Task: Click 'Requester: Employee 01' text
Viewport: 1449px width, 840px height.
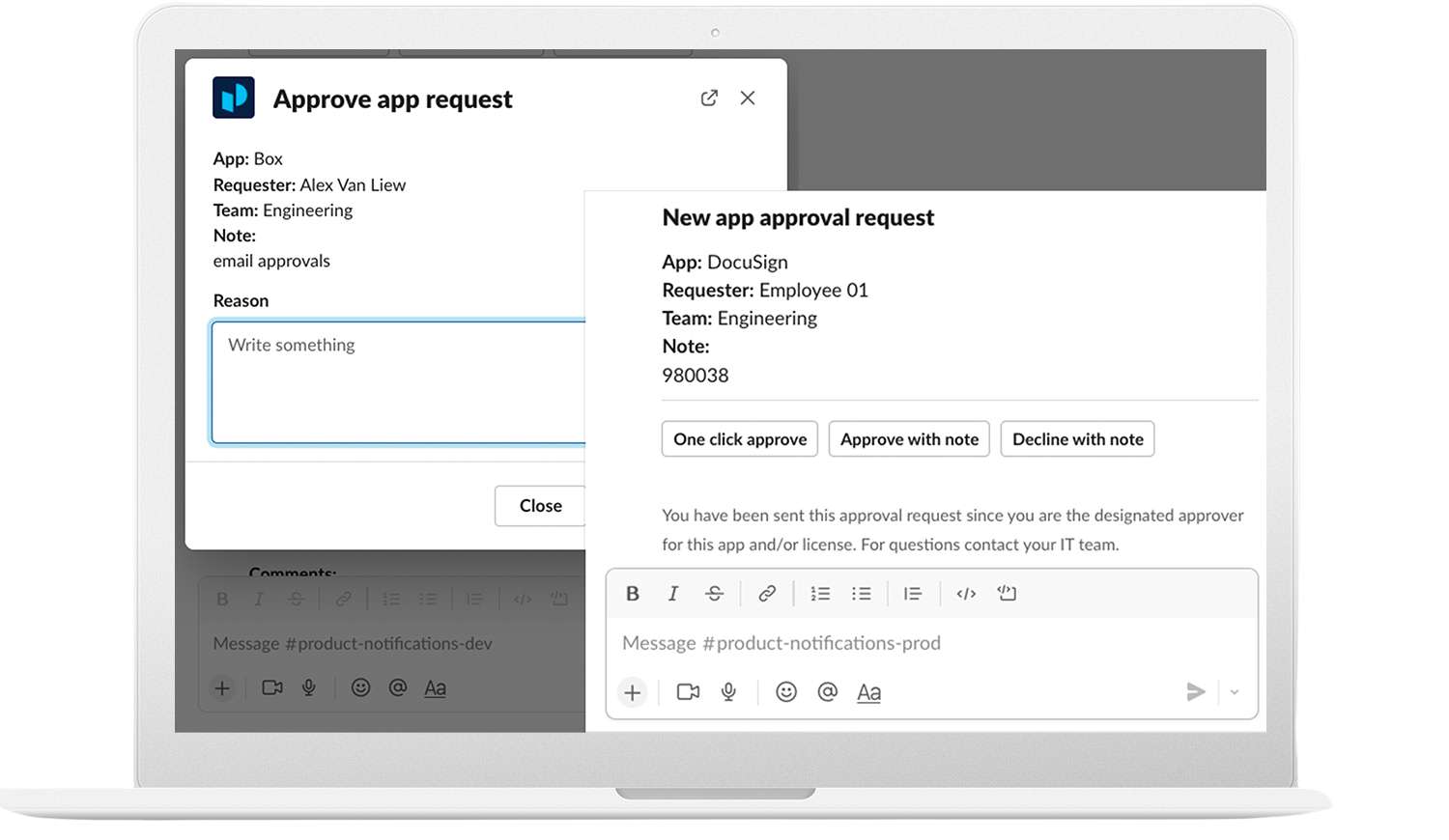Action: pos(765,291)
